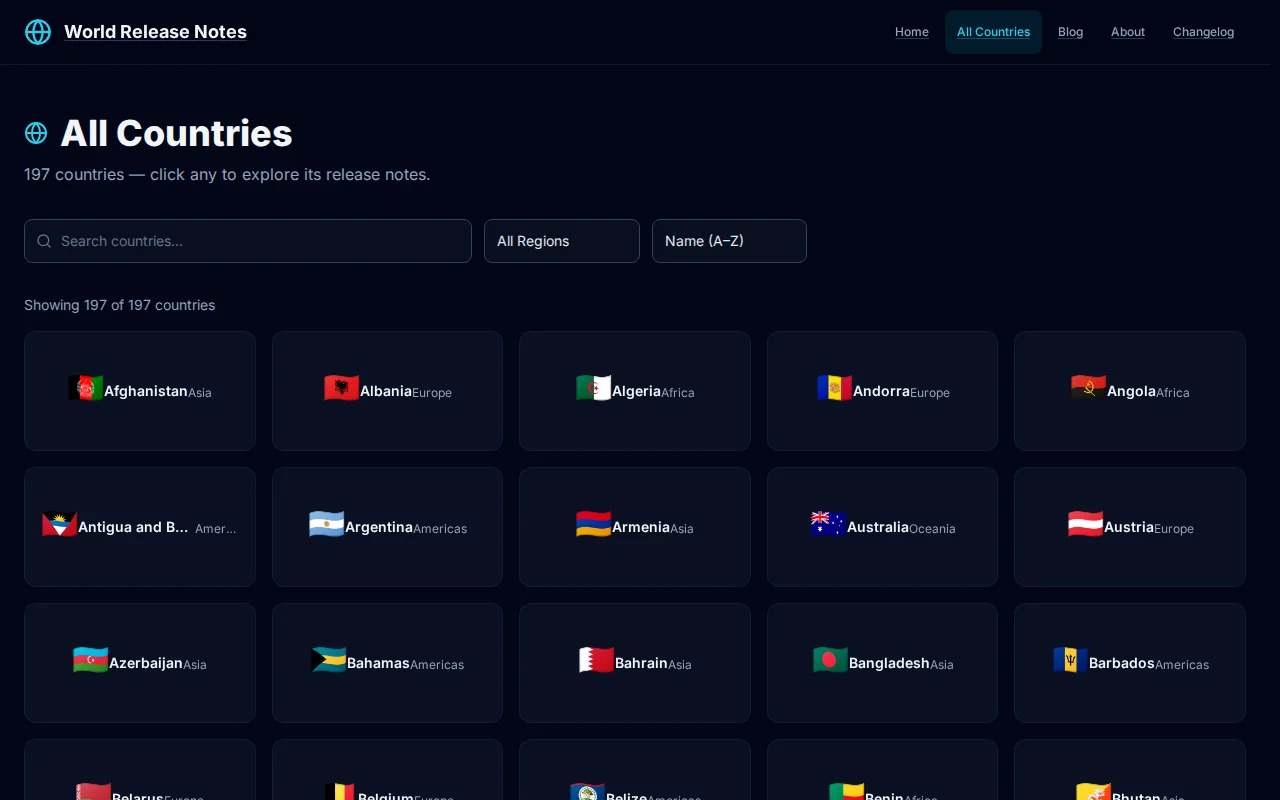Open the Algeria country name

click(x=636, y=391)
